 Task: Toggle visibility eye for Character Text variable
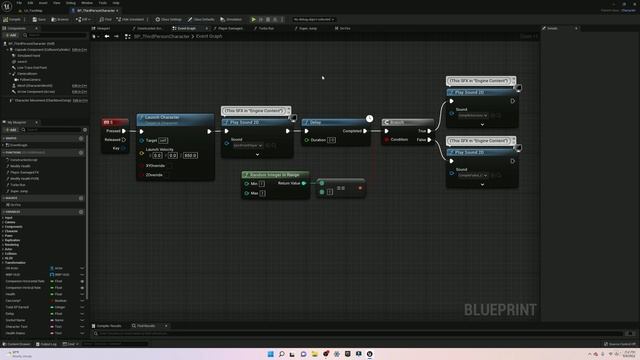(82, 327)
